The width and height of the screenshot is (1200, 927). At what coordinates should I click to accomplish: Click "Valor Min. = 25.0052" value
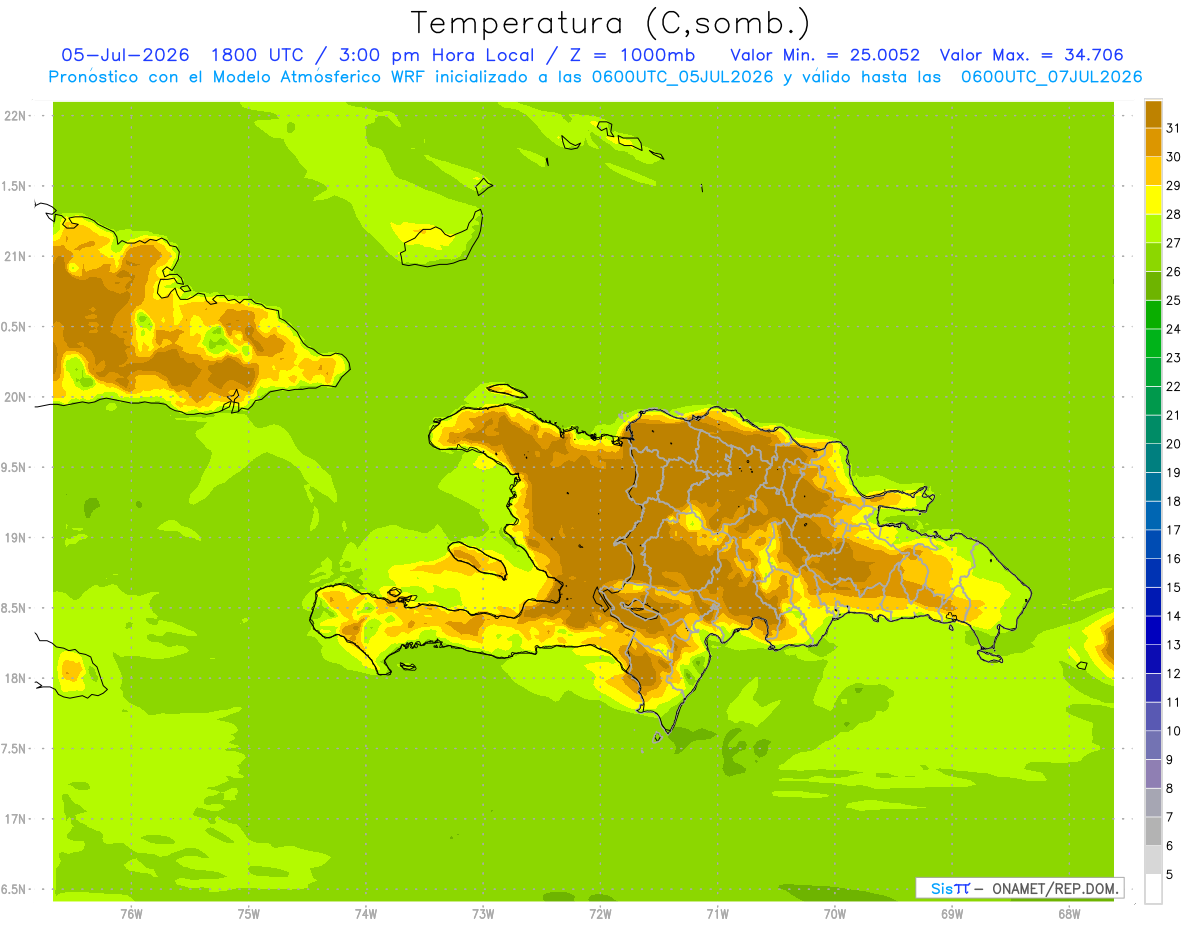(825, 55)
